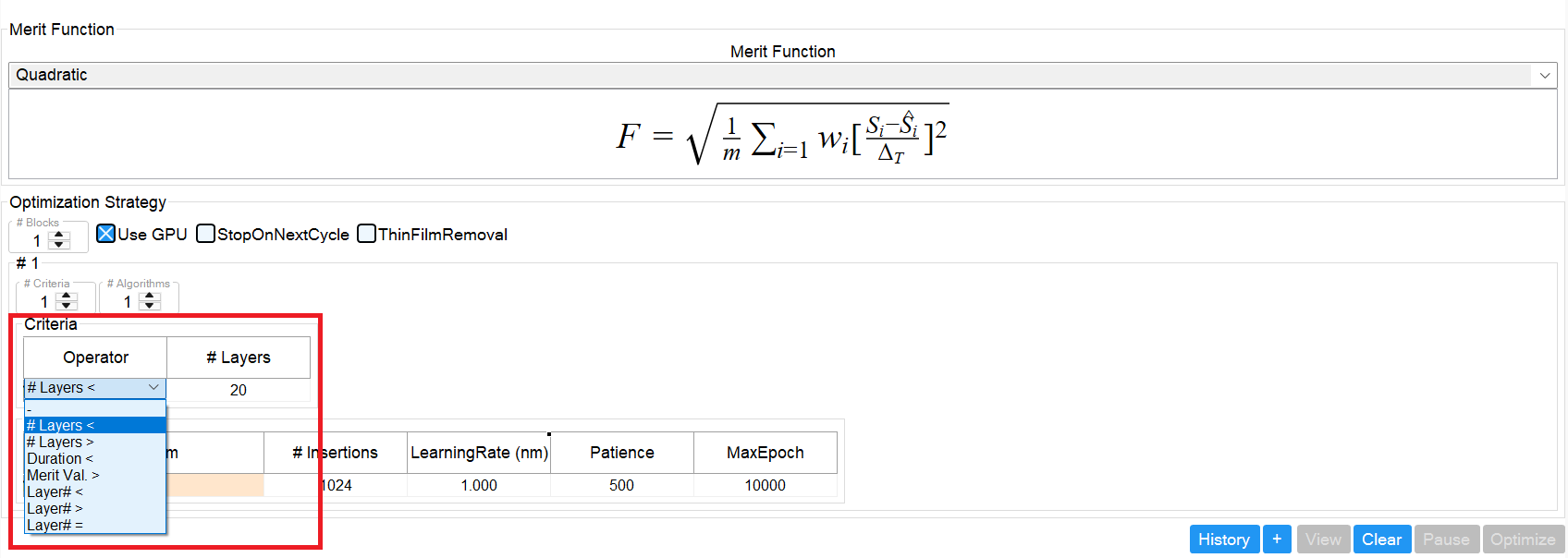This screenshot has width=1568, height=558.
Task: Edit the LearningRate value 1.000
Action: click(479, 485)
